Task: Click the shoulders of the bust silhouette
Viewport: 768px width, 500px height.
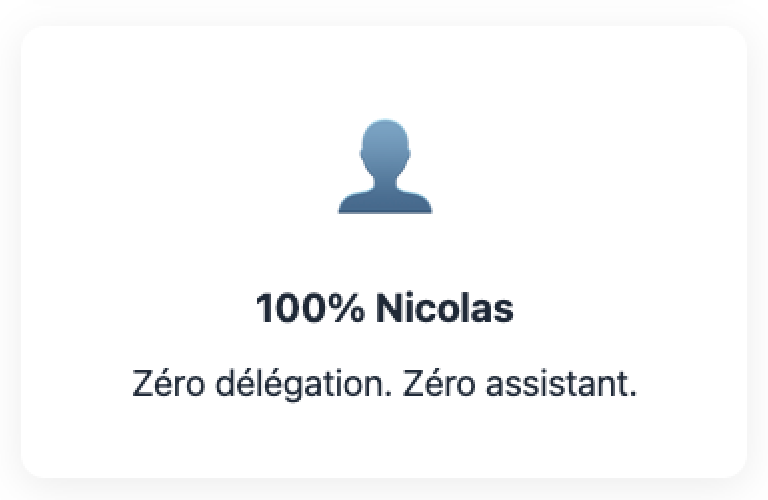Action: 384,200
